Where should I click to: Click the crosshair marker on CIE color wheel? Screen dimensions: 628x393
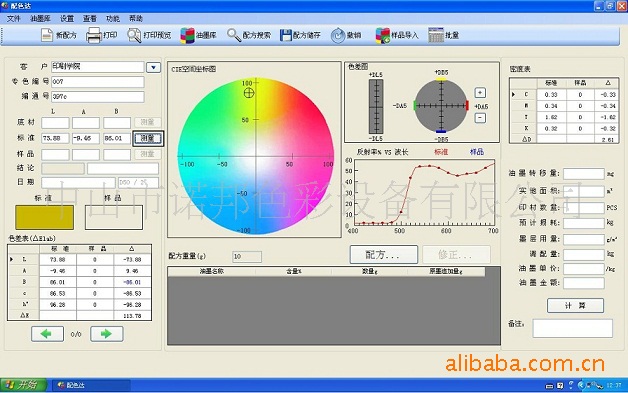249,93
